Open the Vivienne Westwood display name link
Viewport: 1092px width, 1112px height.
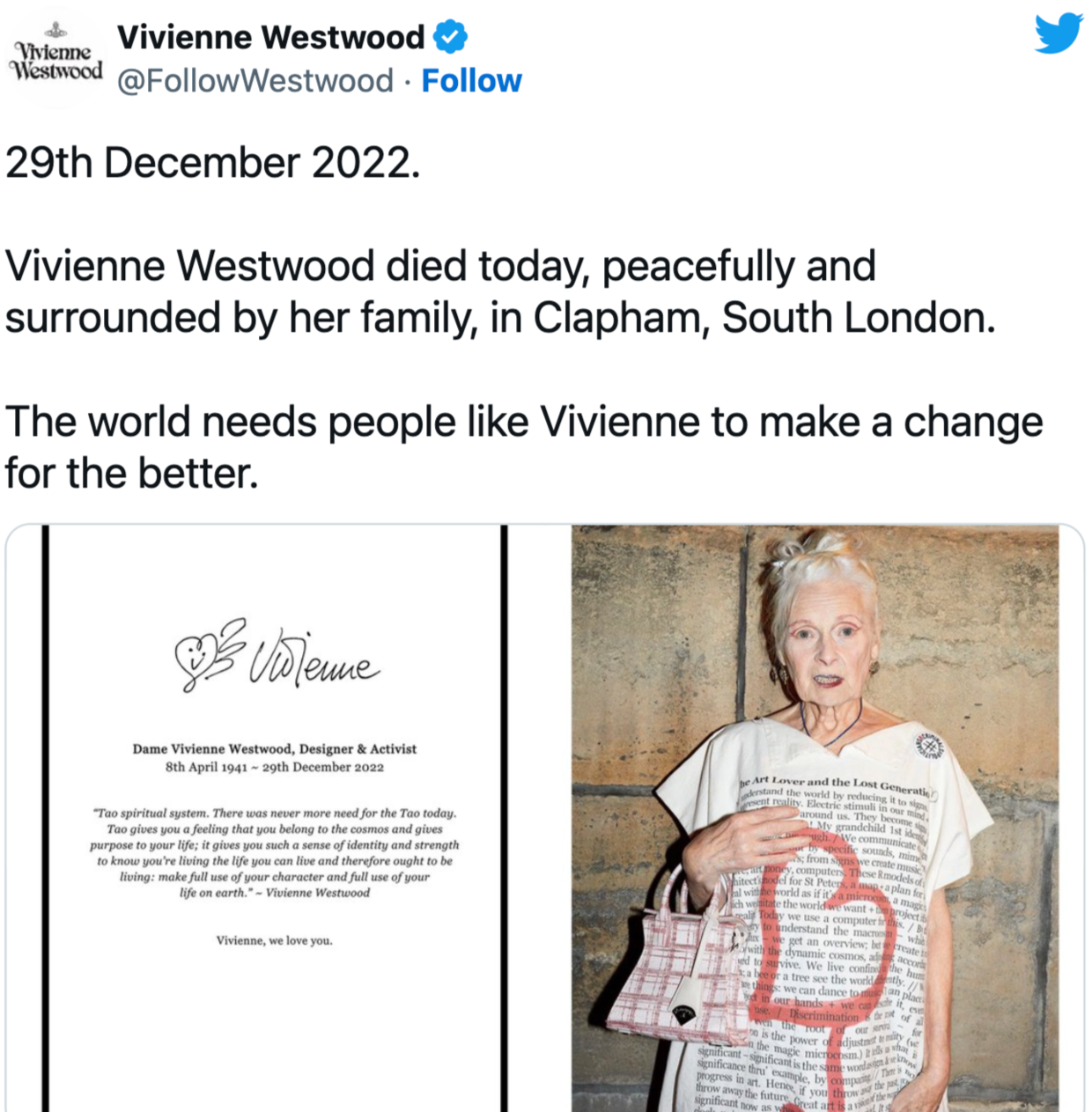(x=270, y=37)
